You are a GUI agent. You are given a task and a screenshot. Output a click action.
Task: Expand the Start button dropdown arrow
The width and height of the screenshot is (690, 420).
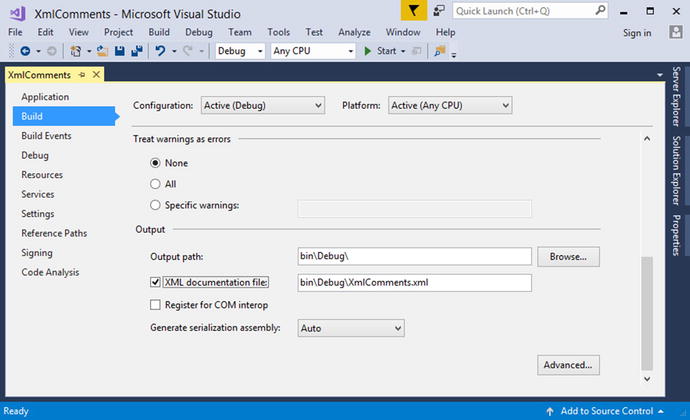coord(403,52)
